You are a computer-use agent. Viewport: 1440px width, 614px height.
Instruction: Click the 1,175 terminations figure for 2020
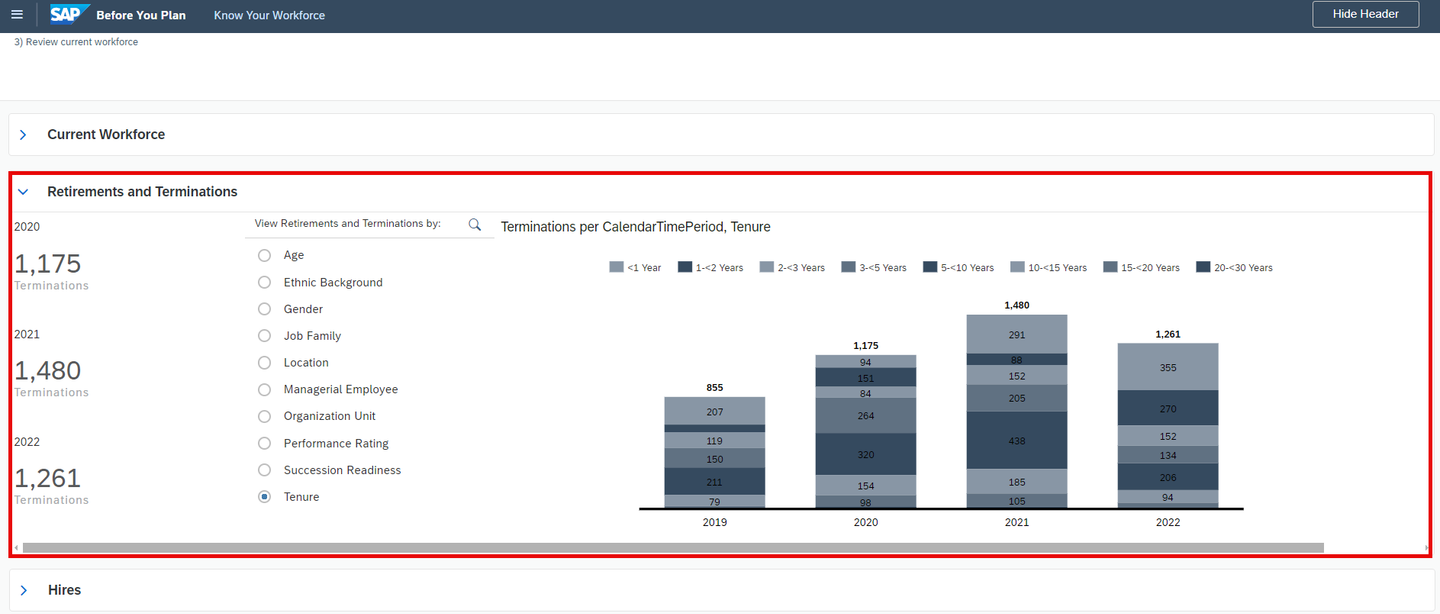pos(48,264)
